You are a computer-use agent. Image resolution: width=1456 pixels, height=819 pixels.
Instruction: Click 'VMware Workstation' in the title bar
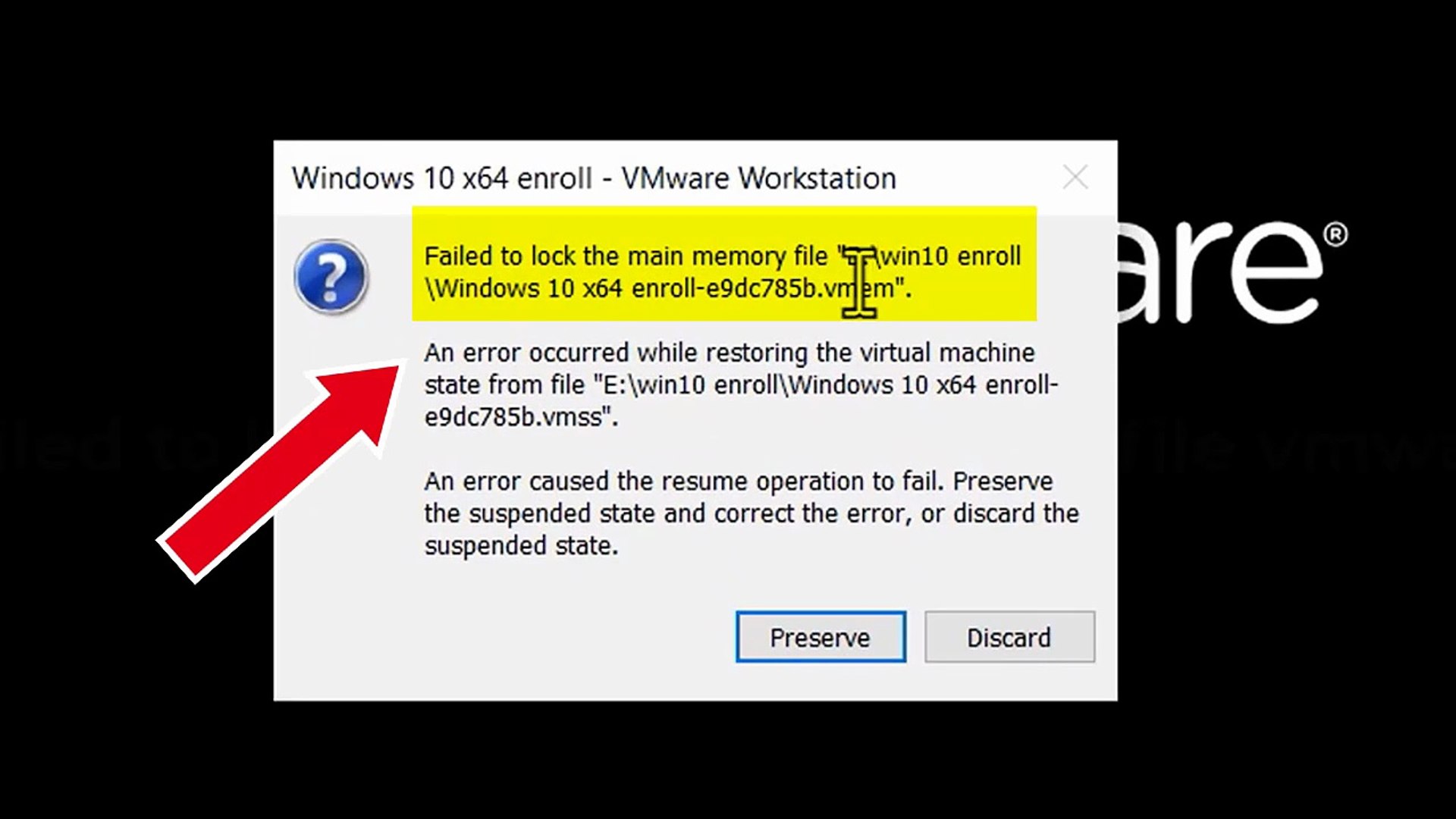(758, 178)
